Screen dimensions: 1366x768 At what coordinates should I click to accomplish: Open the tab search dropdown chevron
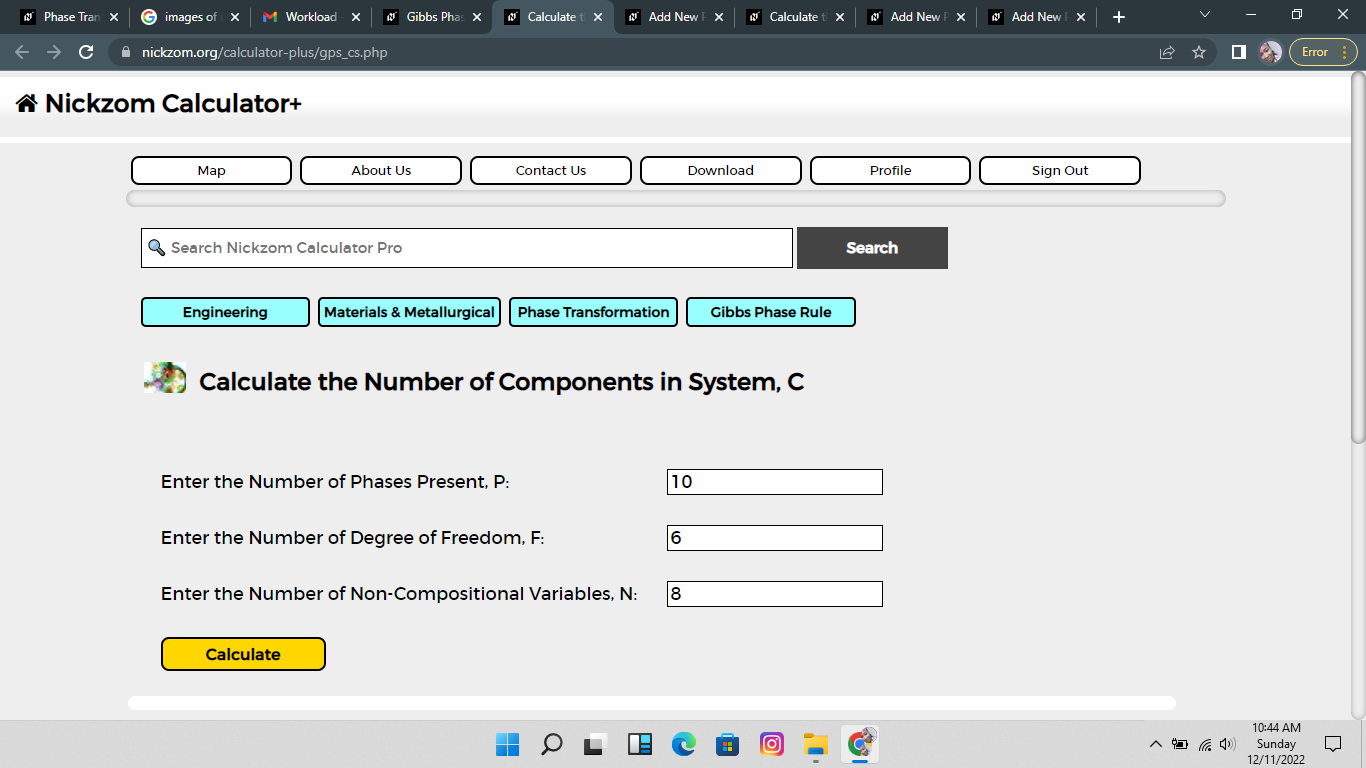[1204, 15]
